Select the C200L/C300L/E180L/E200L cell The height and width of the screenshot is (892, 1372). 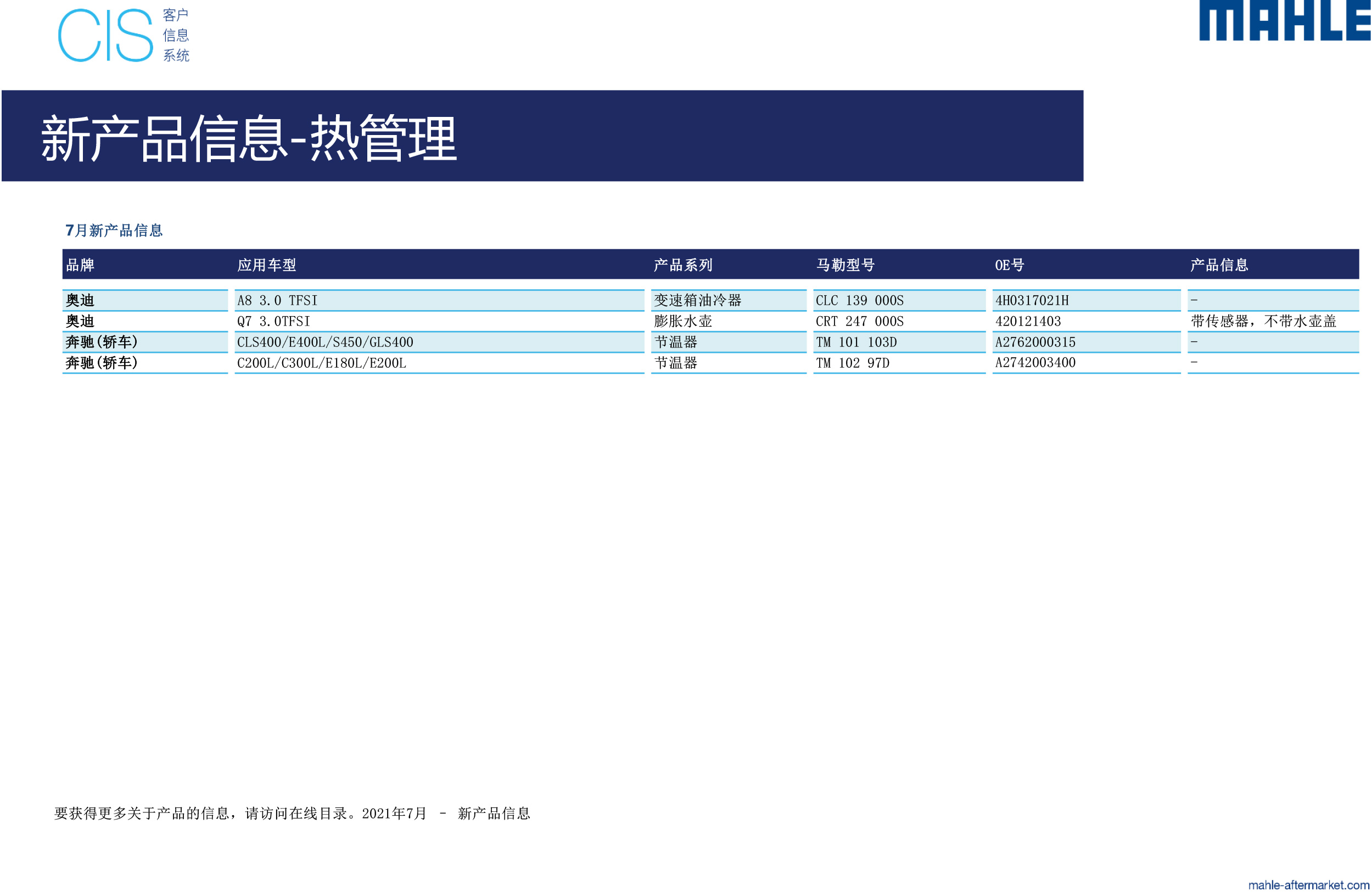coord(439,362)
